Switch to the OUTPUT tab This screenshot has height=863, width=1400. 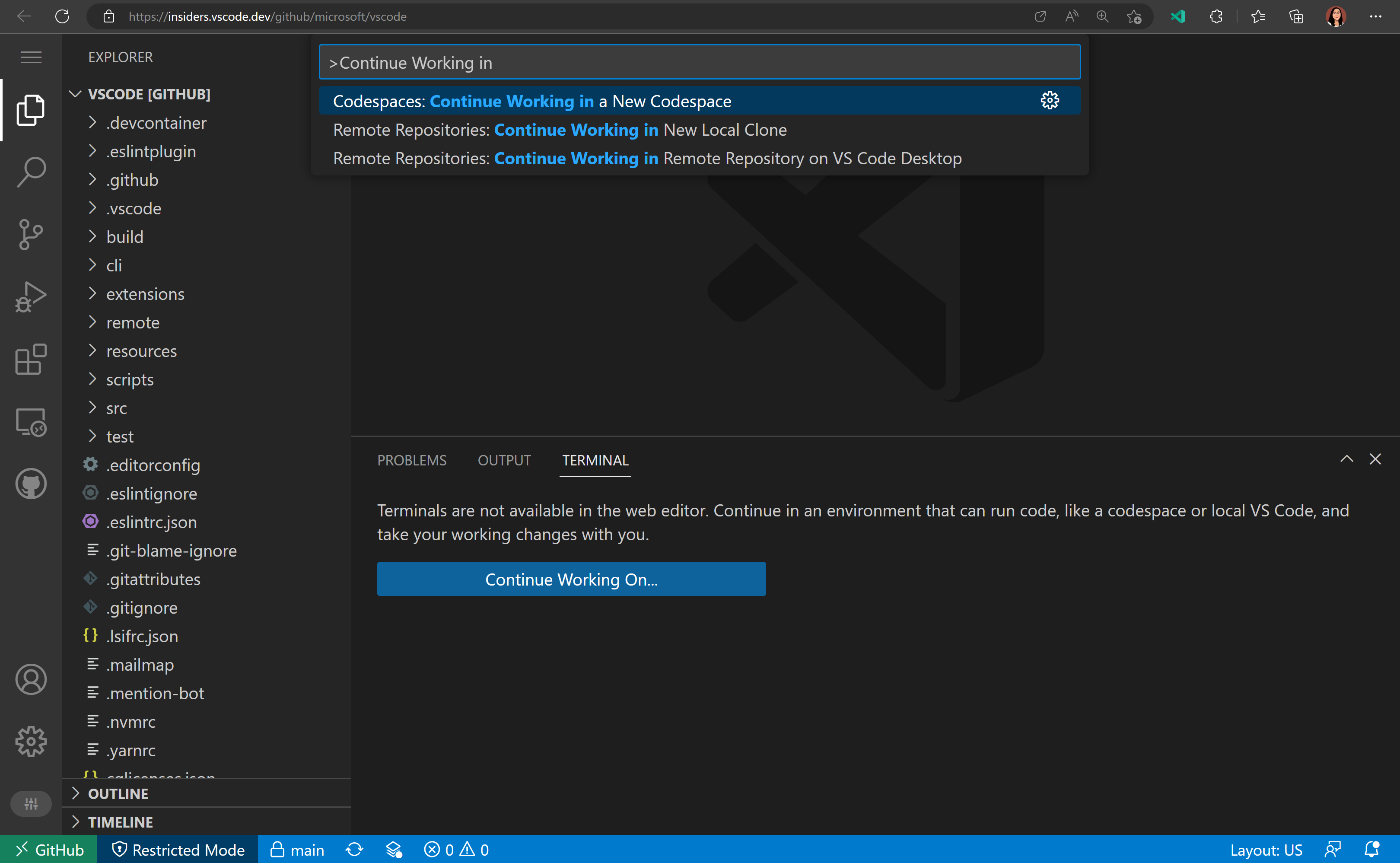[x=504, y=460]
